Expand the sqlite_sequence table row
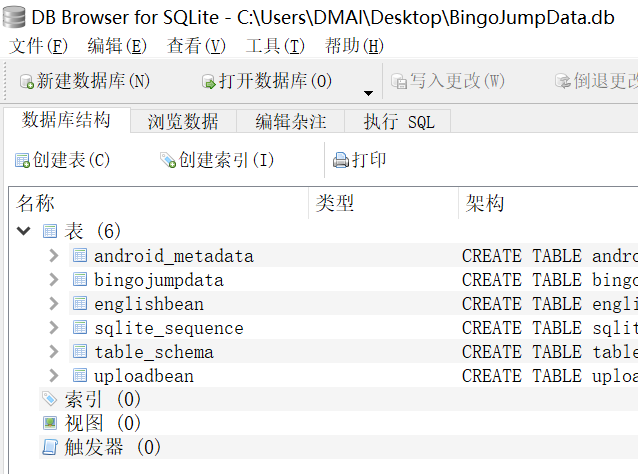638x474 pixels. pos(54,328)
